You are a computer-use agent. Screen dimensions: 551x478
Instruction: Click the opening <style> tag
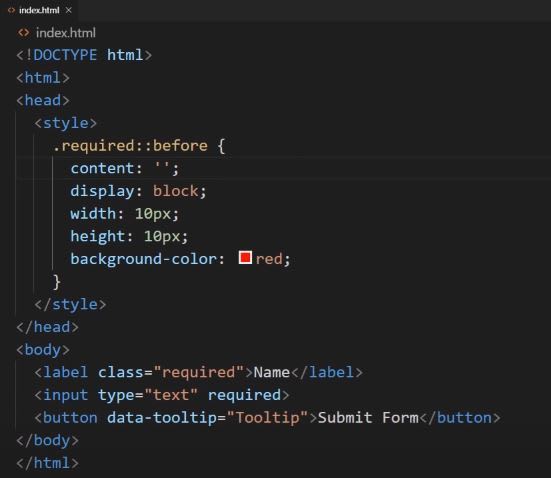click(x=65, y=123)
